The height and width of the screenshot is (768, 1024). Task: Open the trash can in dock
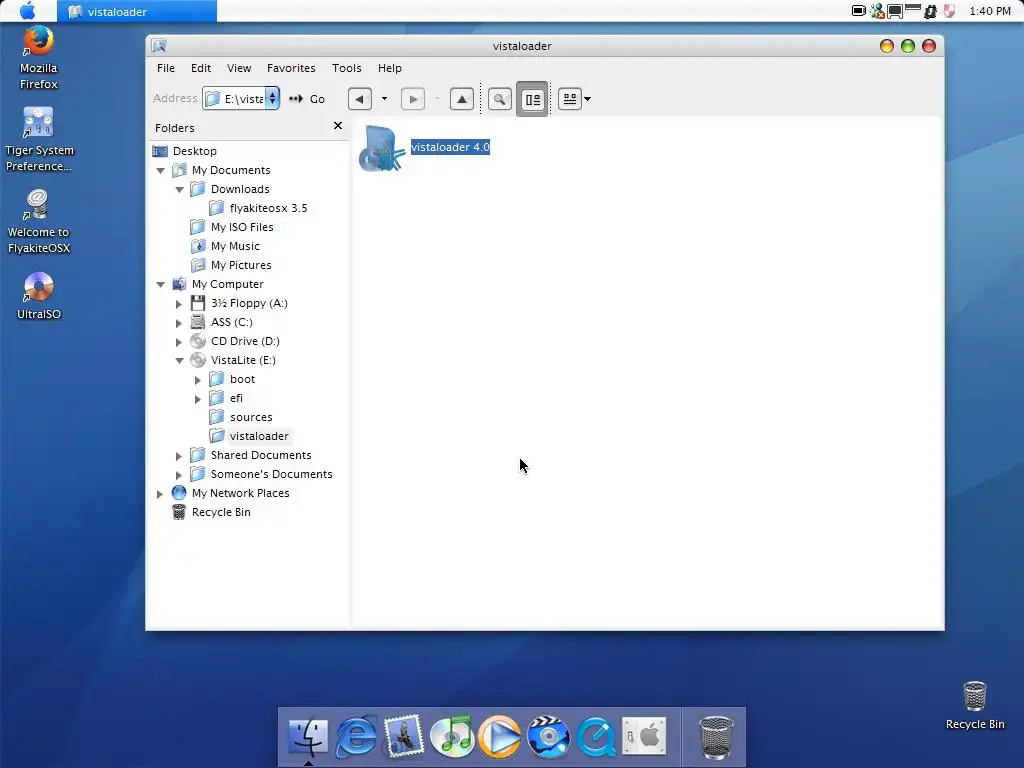pos(716,738)
